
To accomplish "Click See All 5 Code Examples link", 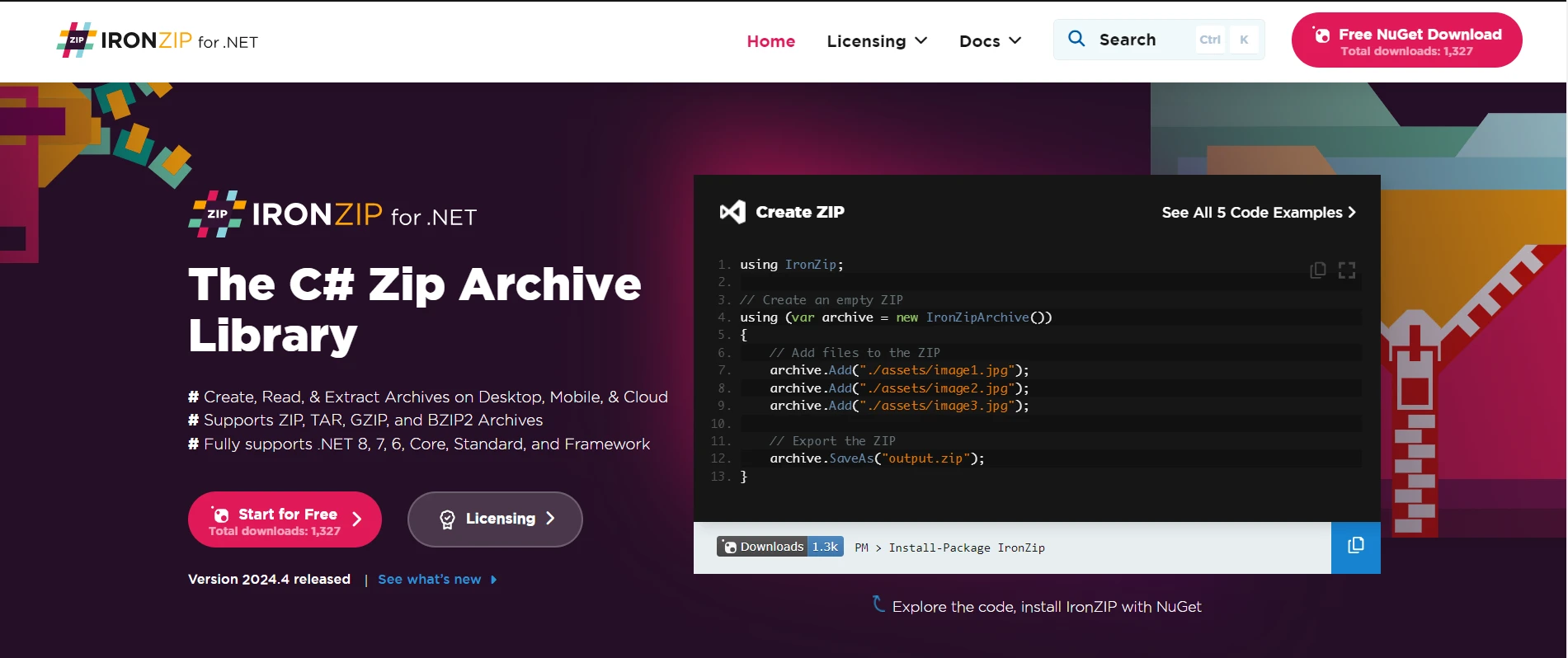I will tap(1259, 213).
